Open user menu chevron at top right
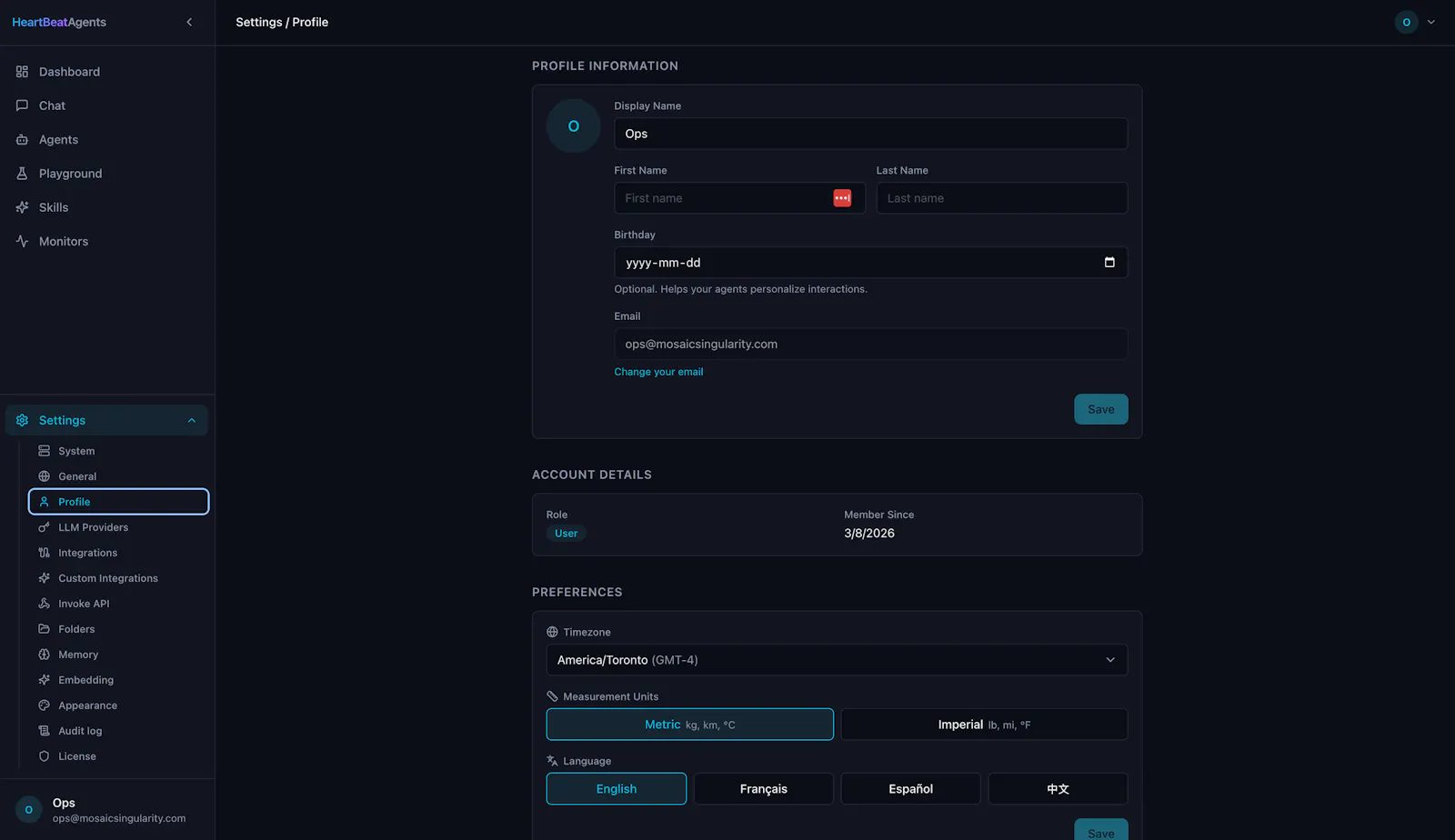Screen dimensions: 1455x840 (1431, 22)
